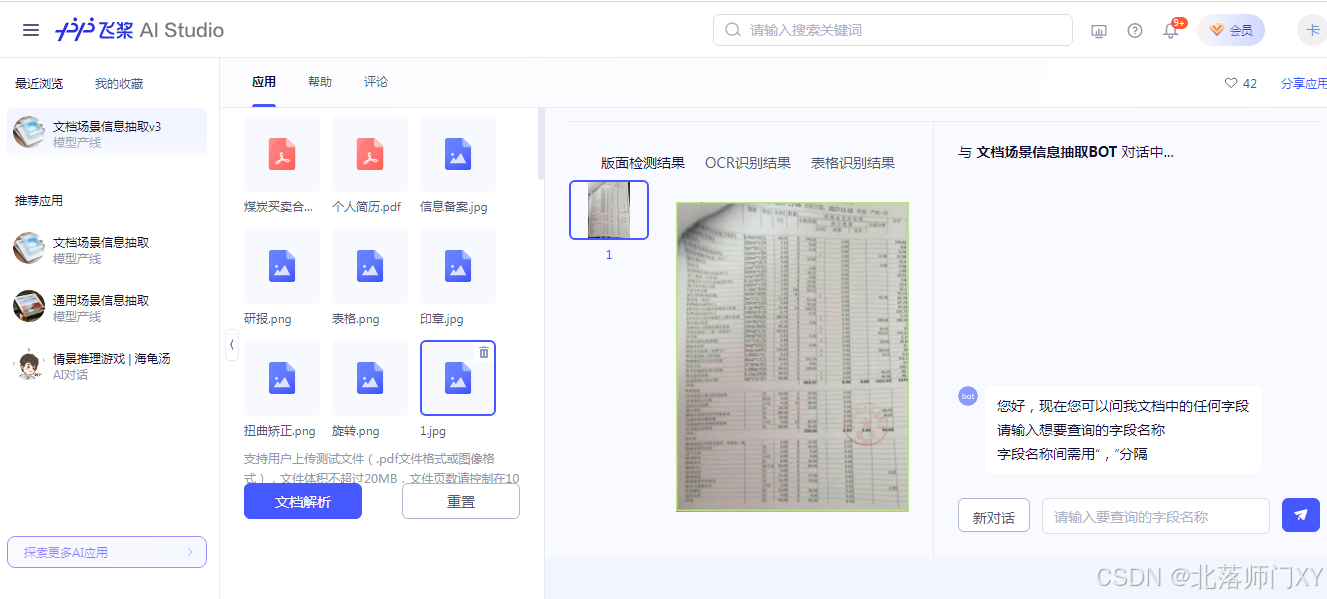Open the hamburger menu at top left
Viewport: 1327px width, 599px height.
(x=30, y=30)
